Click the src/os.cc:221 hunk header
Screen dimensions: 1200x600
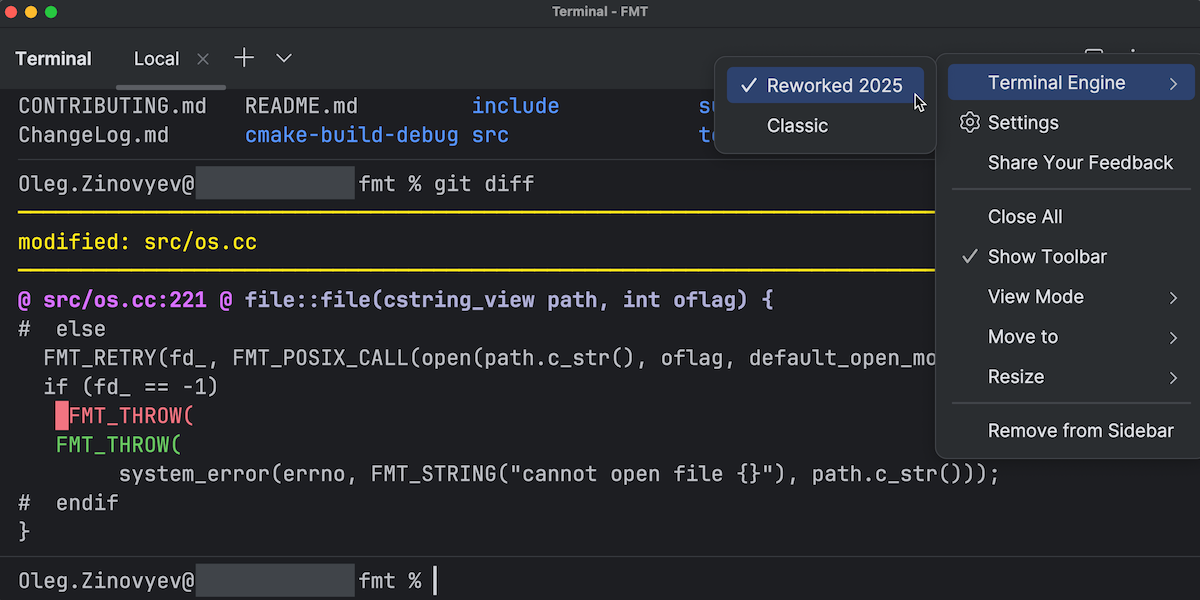click(x=125, y=300)
